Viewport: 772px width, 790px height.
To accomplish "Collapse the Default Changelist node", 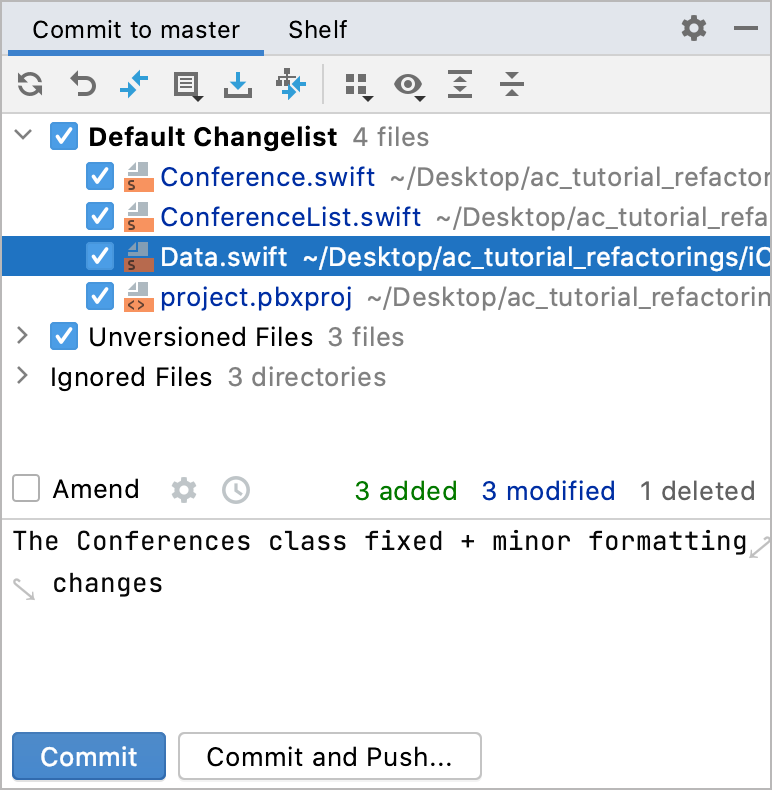I will (24, 137).
